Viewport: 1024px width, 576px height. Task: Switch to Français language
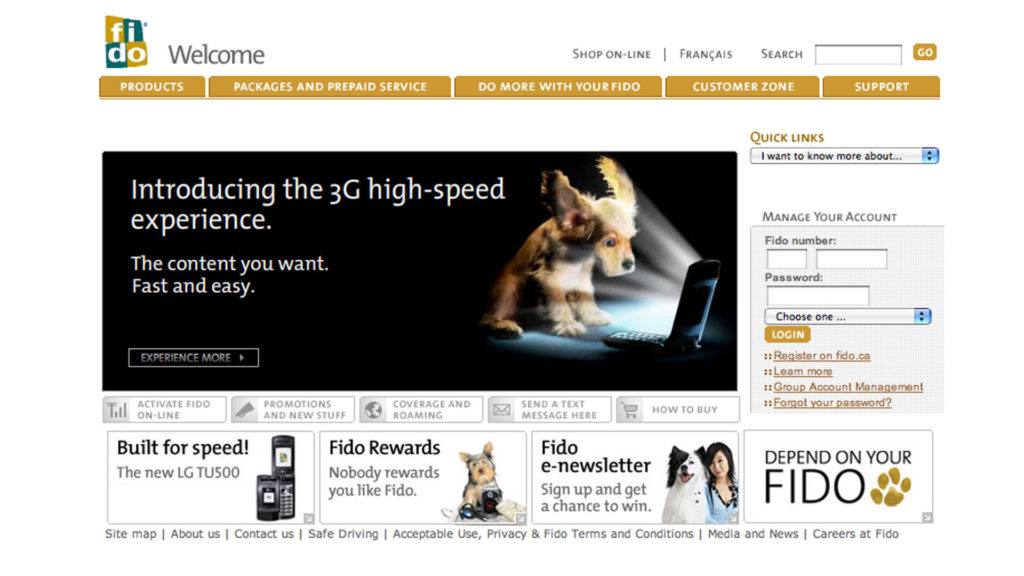point(705,54)
